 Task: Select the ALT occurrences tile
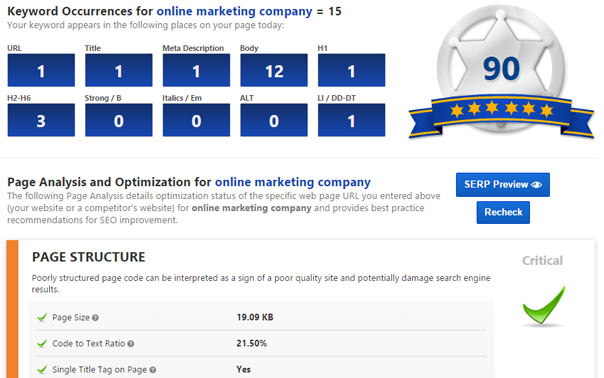click(x=274, y=120)
